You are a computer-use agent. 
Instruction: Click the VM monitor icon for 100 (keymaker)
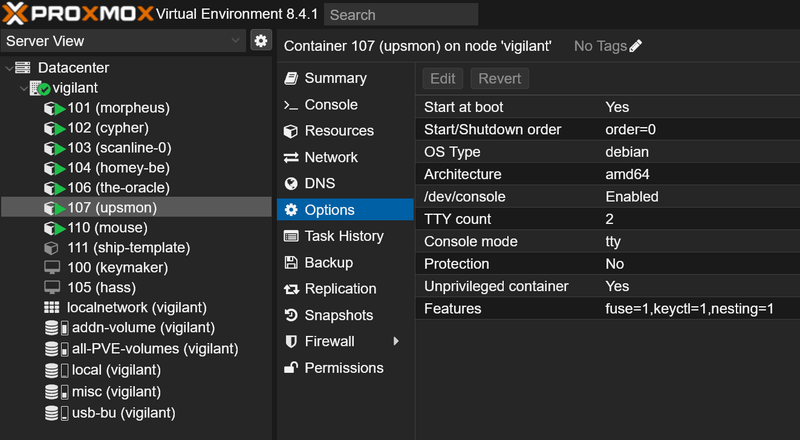52,268
